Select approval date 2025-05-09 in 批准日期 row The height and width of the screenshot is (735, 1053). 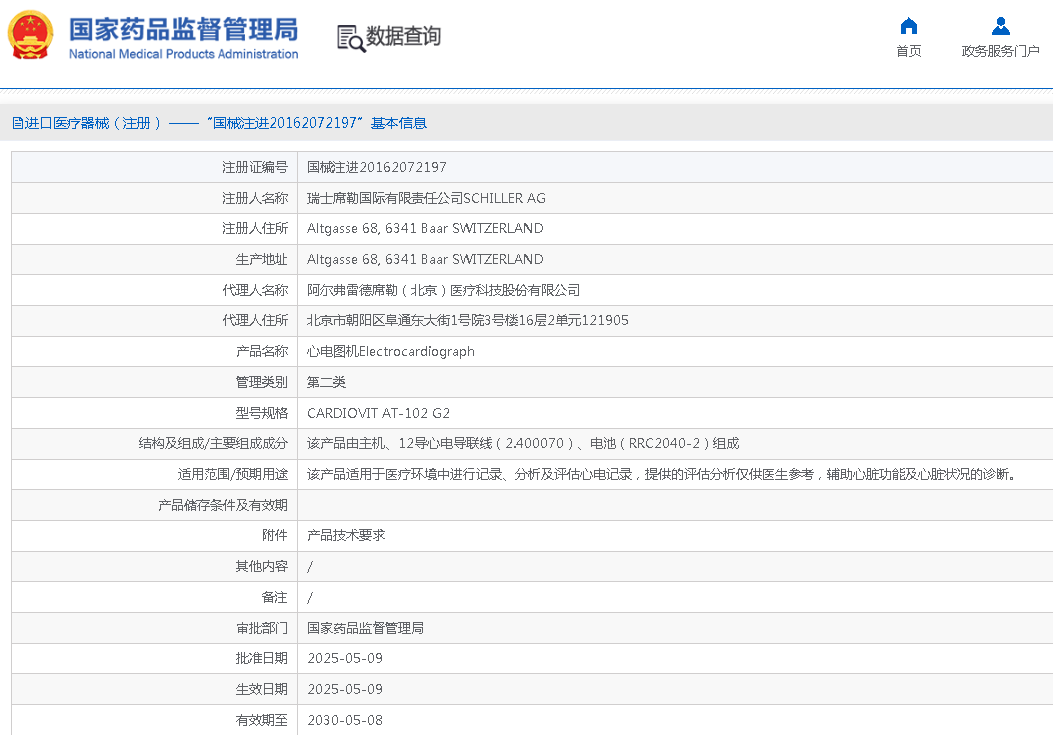click(345, 658)
